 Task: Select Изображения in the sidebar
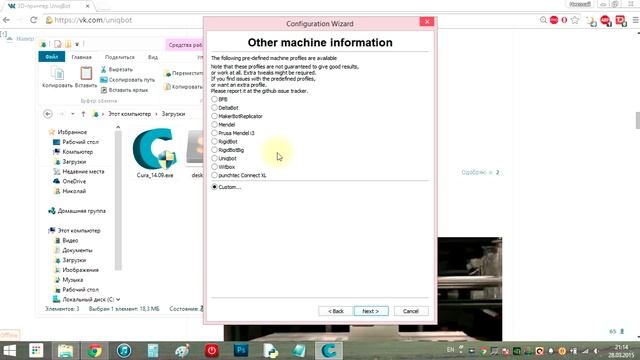click(76, 270)
